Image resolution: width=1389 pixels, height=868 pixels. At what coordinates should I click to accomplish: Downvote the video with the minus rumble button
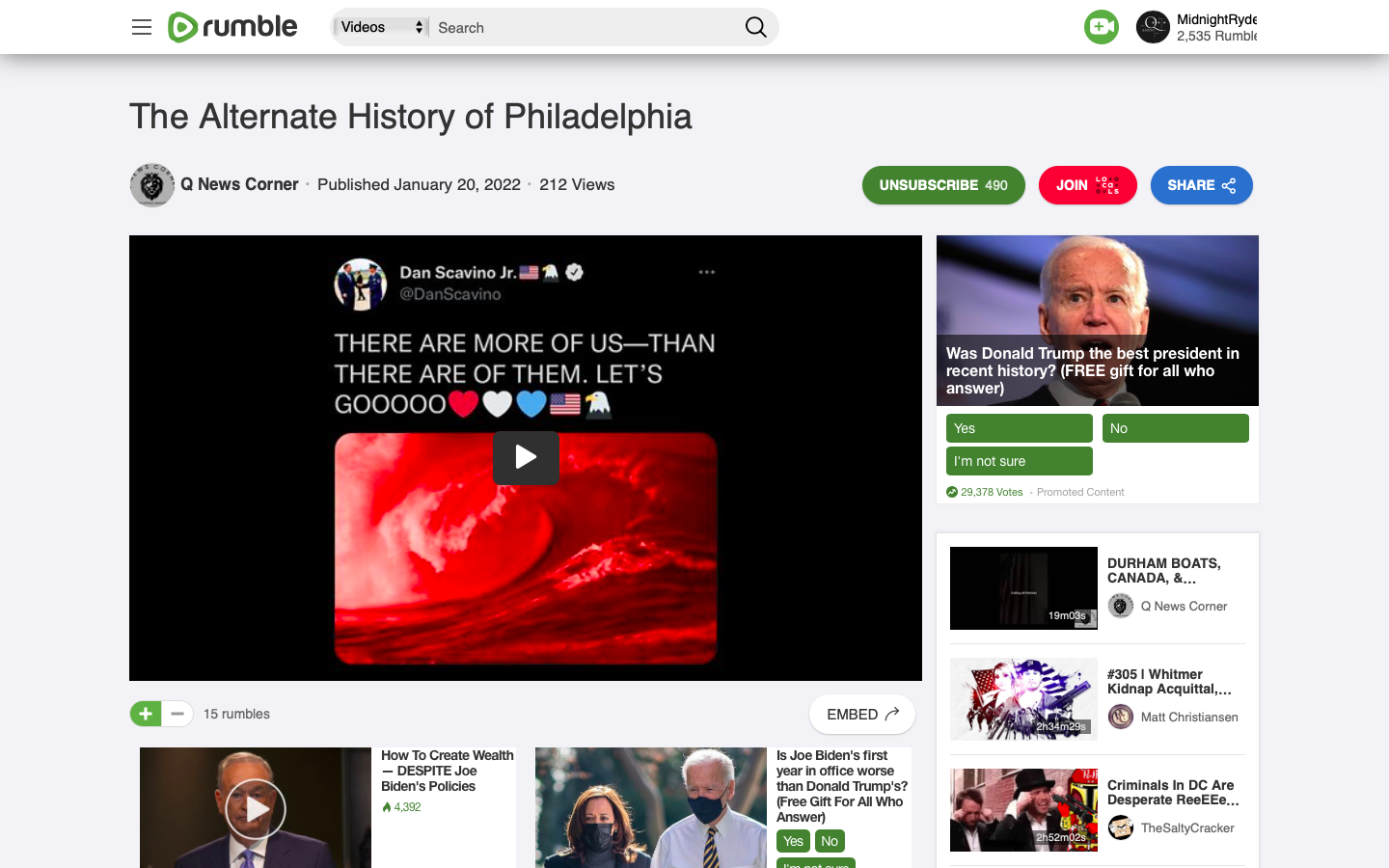pyautogui.click(x=177, y=714)
